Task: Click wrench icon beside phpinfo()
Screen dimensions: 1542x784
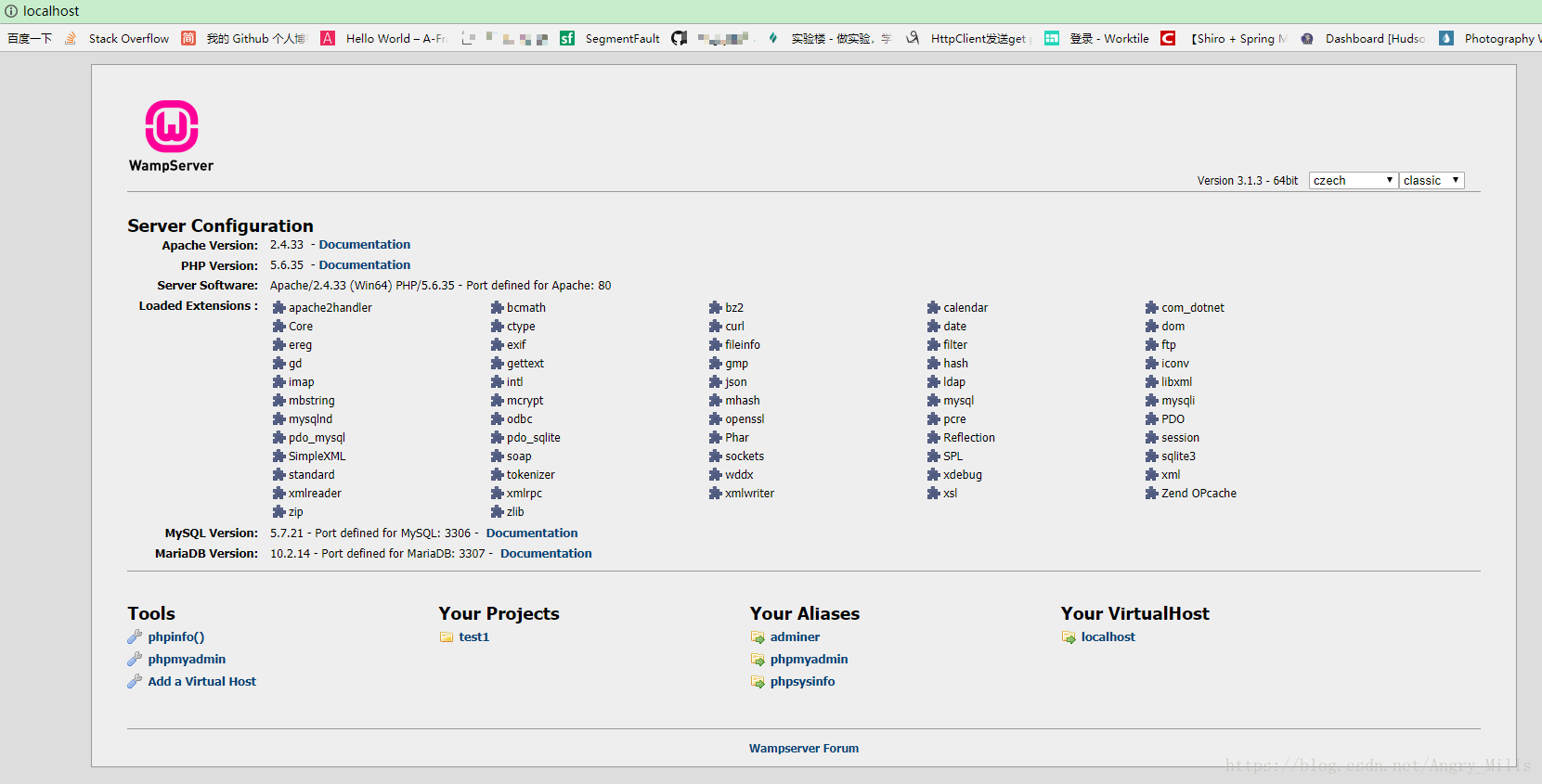Action: (135, 637)
